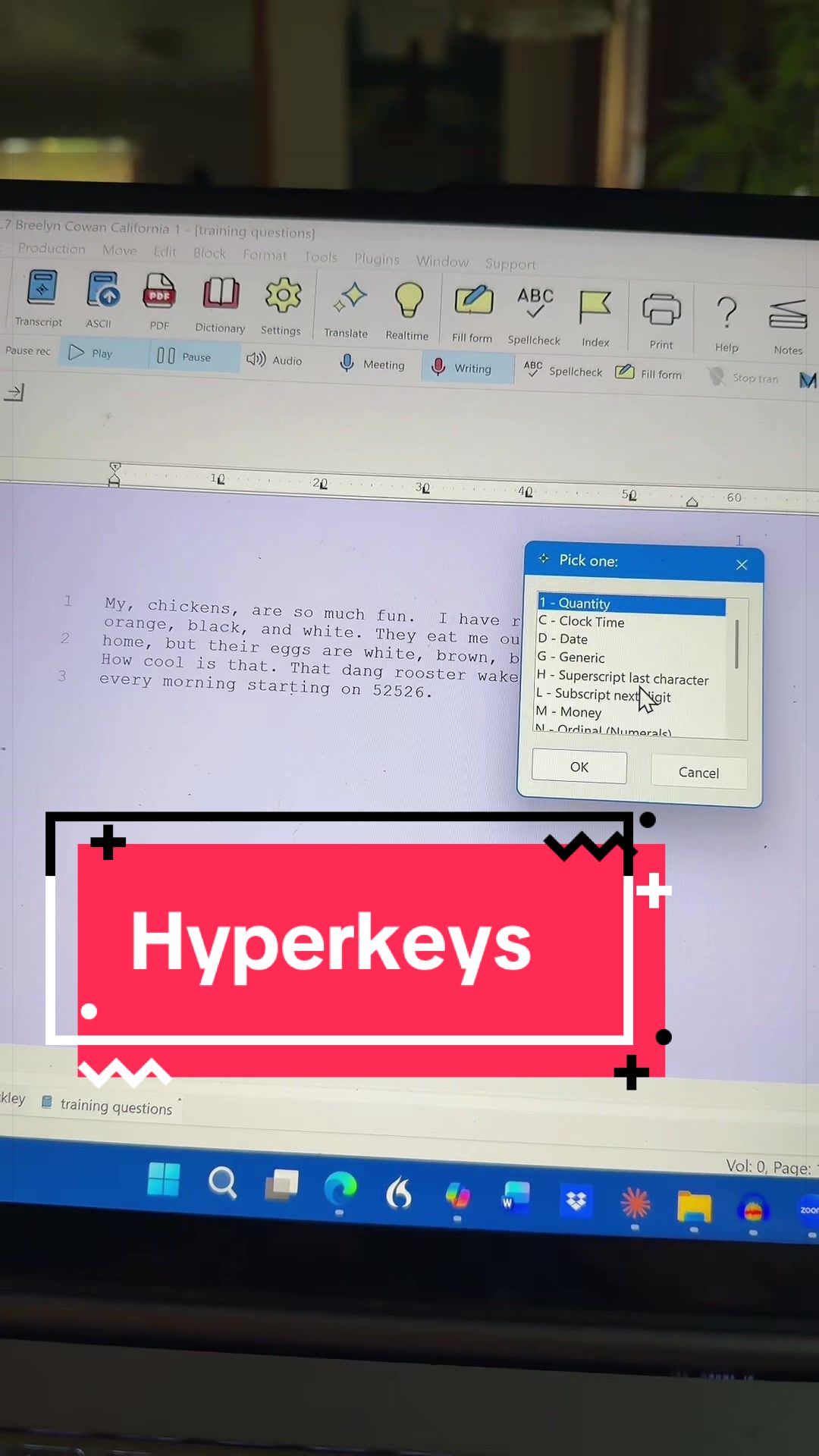Image resolution: width=819 pixels, height=1456 pixels.
Task: Open Task View on taskbar
Action: [281, 1185]
